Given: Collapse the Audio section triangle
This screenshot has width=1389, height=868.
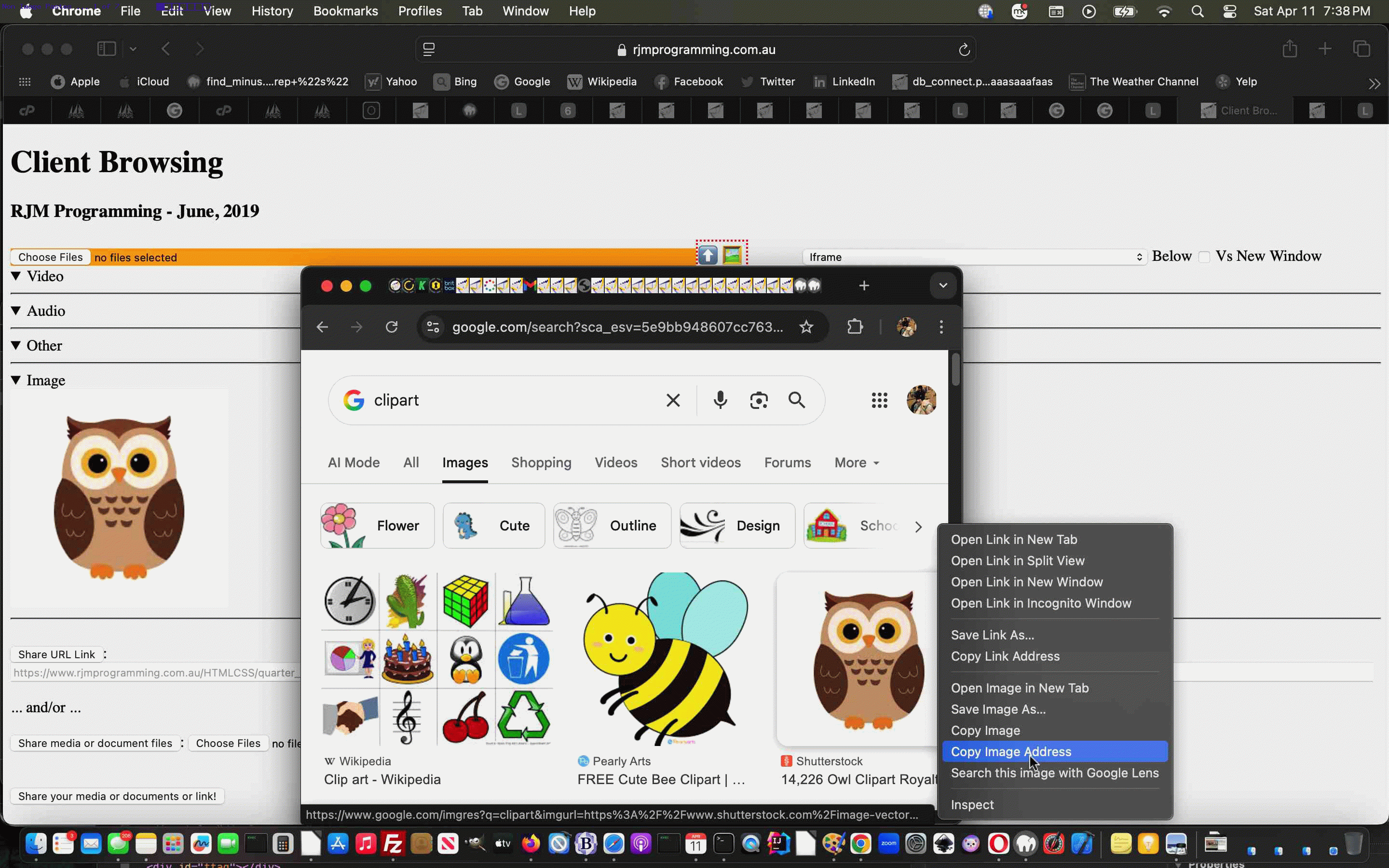Looking at the screenshot, I should (15, 311).
